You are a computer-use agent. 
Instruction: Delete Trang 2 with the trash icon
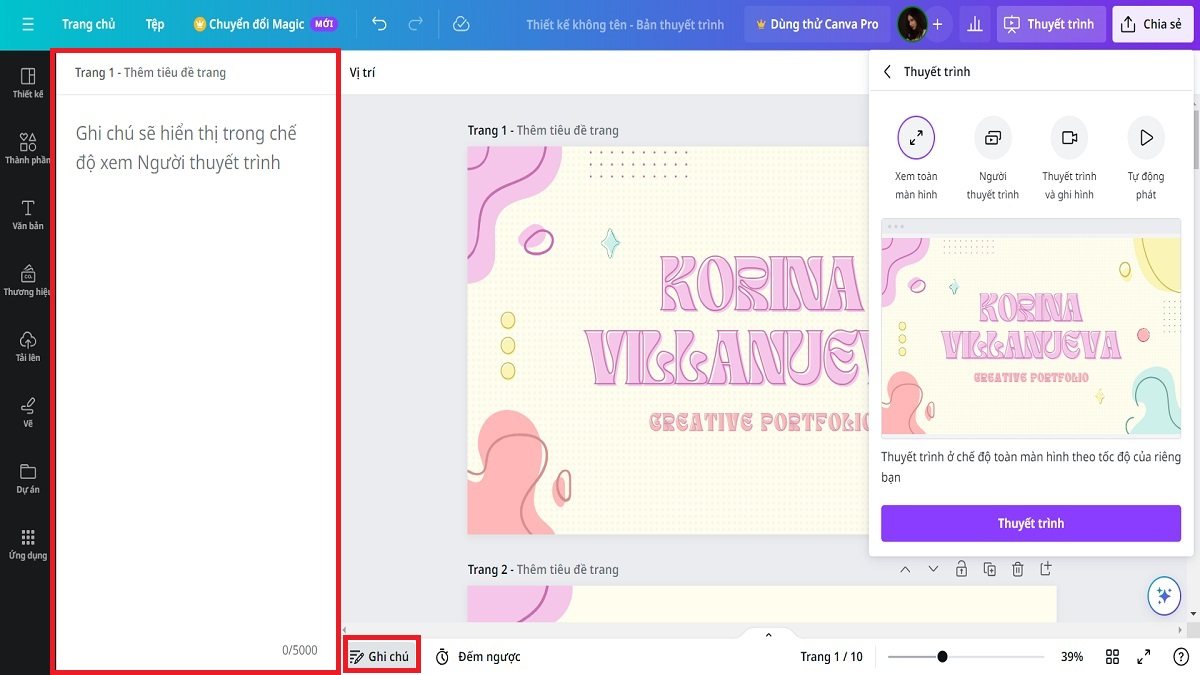1017,568
